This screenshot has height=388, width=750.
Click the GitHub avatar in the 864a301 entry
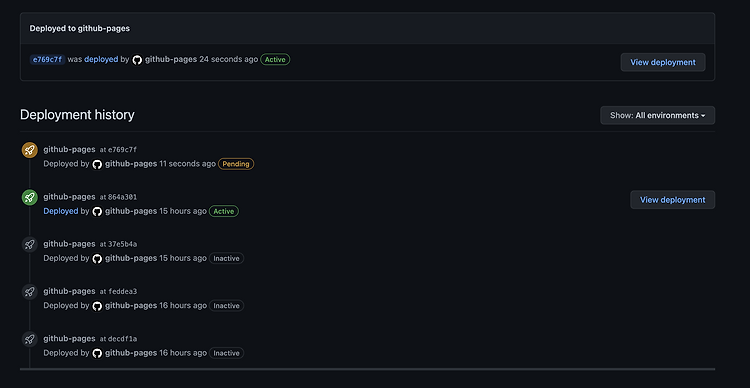[97, 211]
